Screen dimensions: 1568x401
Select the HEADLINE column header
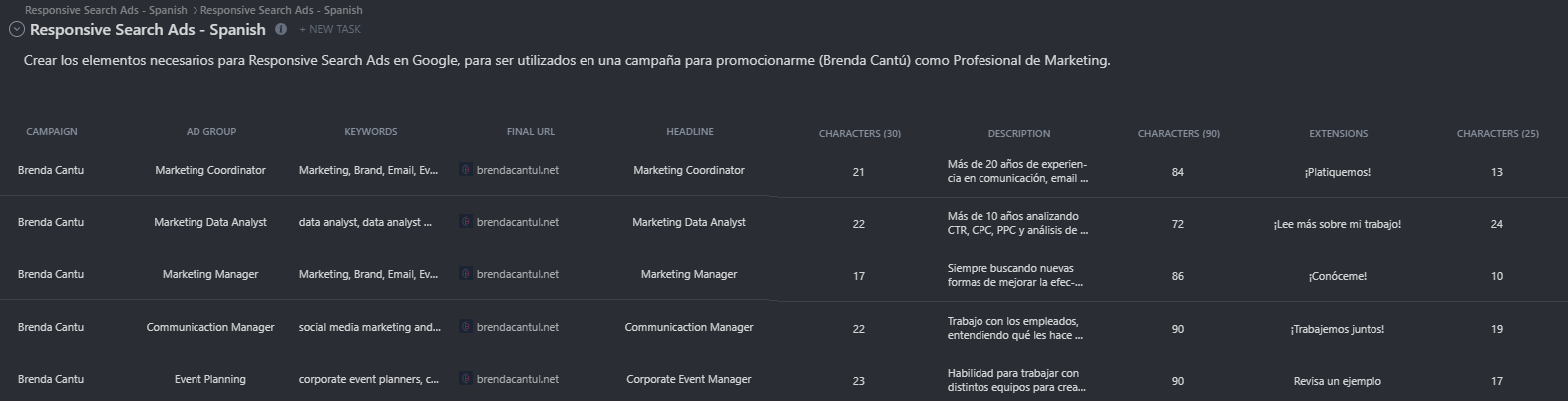click(x=690, y=132)
